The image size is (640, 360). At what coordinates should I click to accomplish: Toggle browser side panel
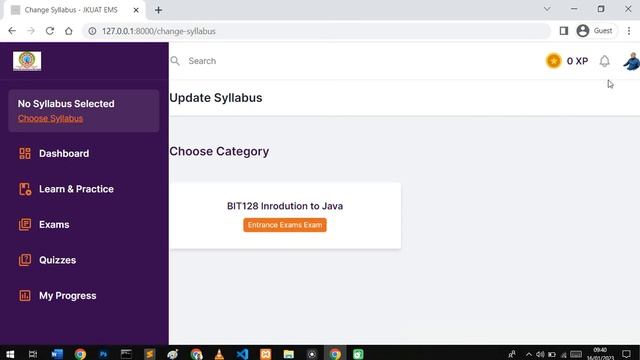click(564, 31)
